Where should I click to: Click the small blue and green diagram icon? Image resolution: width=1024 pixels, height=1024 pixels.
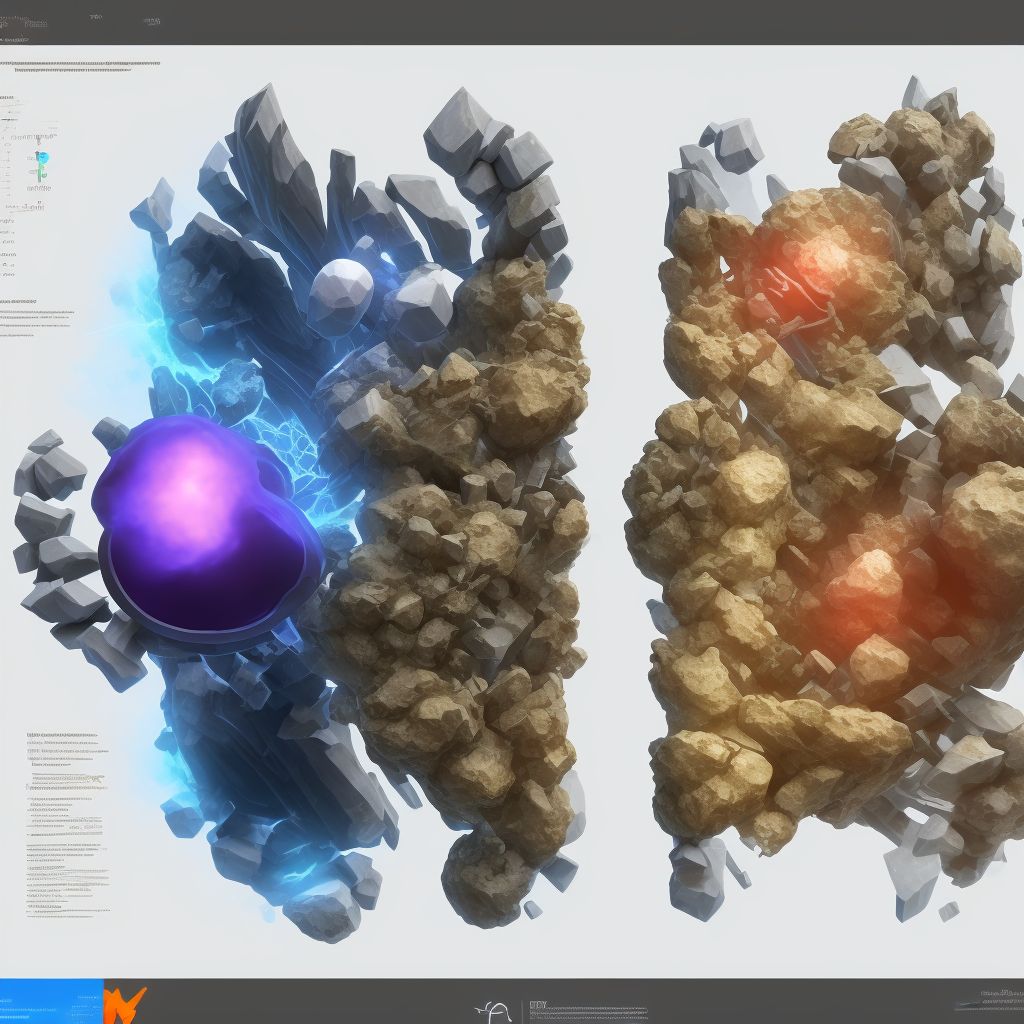[42, 166]
